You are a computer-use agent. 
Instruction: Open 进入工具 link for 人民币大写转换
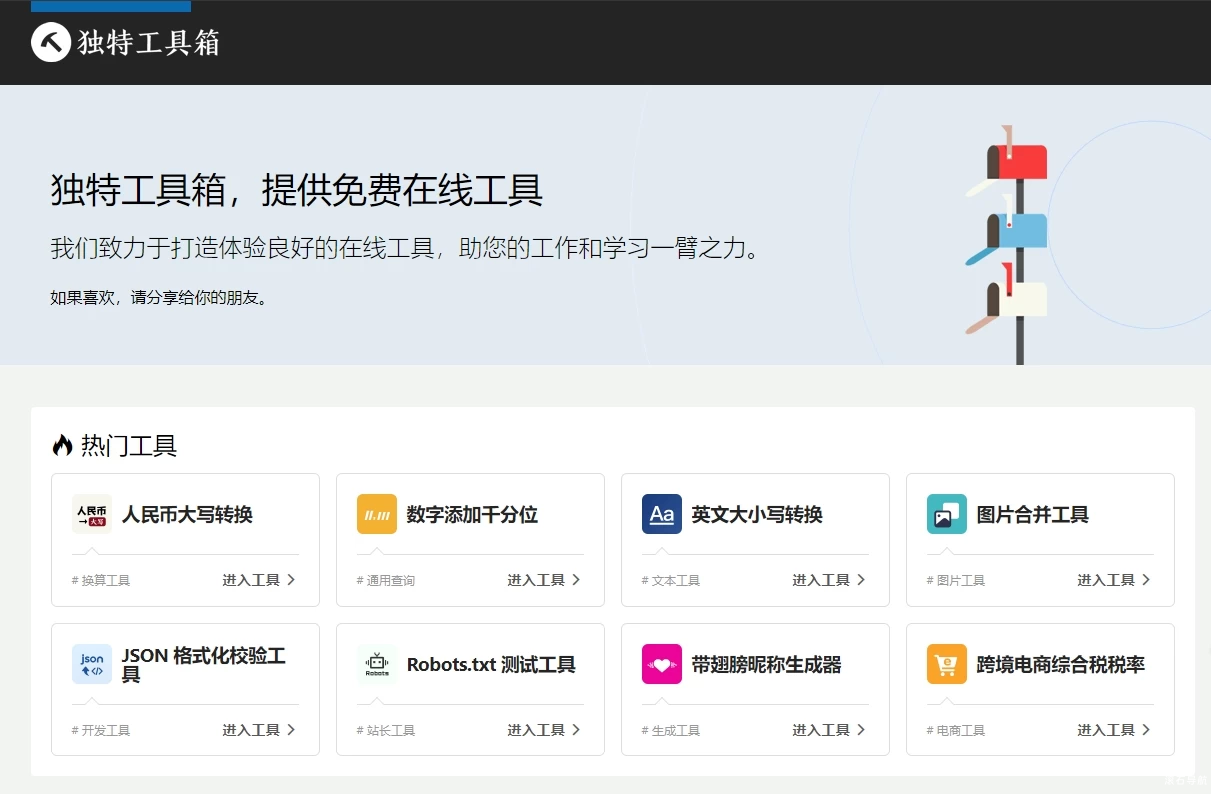click(251, 580)
